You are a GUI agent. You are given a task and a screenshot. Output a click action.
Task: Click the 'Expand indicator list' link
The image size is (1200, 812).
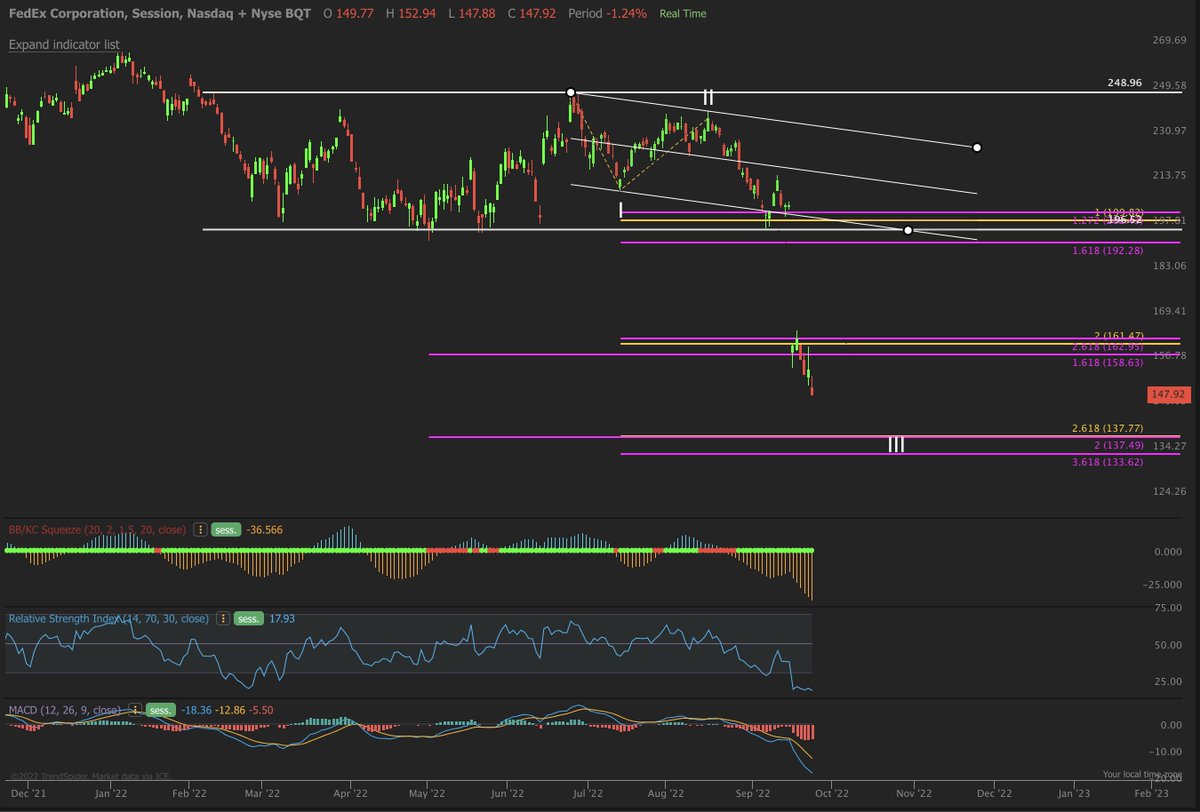coord(64,45)
